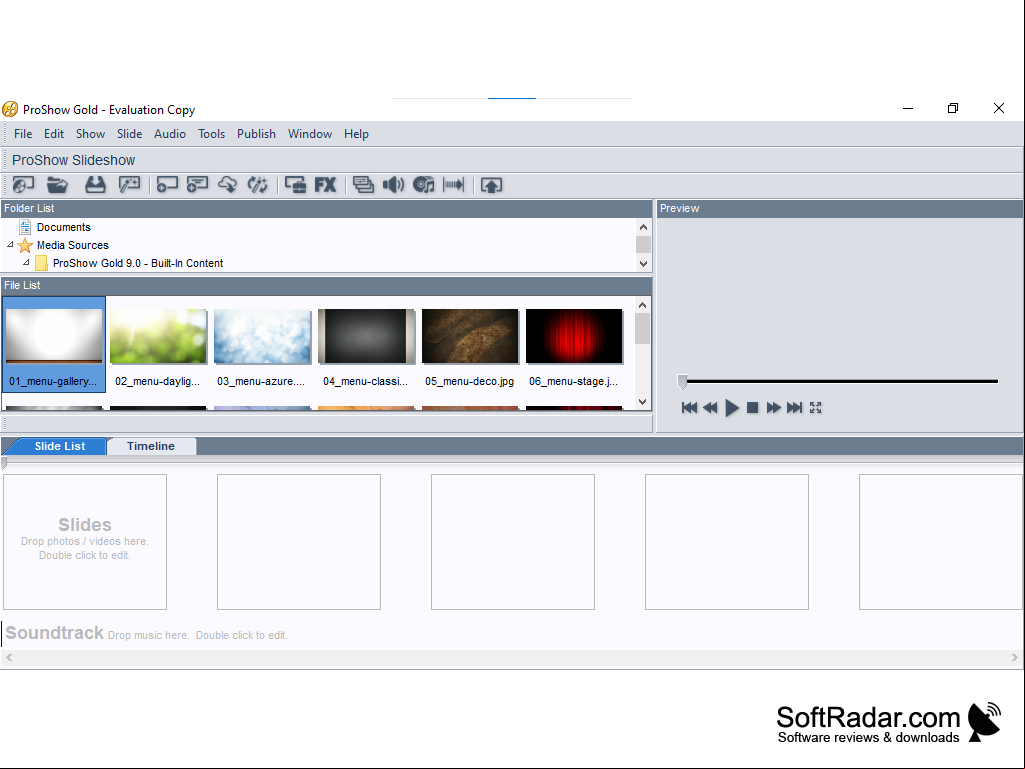This screenshot has width=1025, height=769.
Task: Launch the Wizard magic wand tool
Action: pos(129,185)
